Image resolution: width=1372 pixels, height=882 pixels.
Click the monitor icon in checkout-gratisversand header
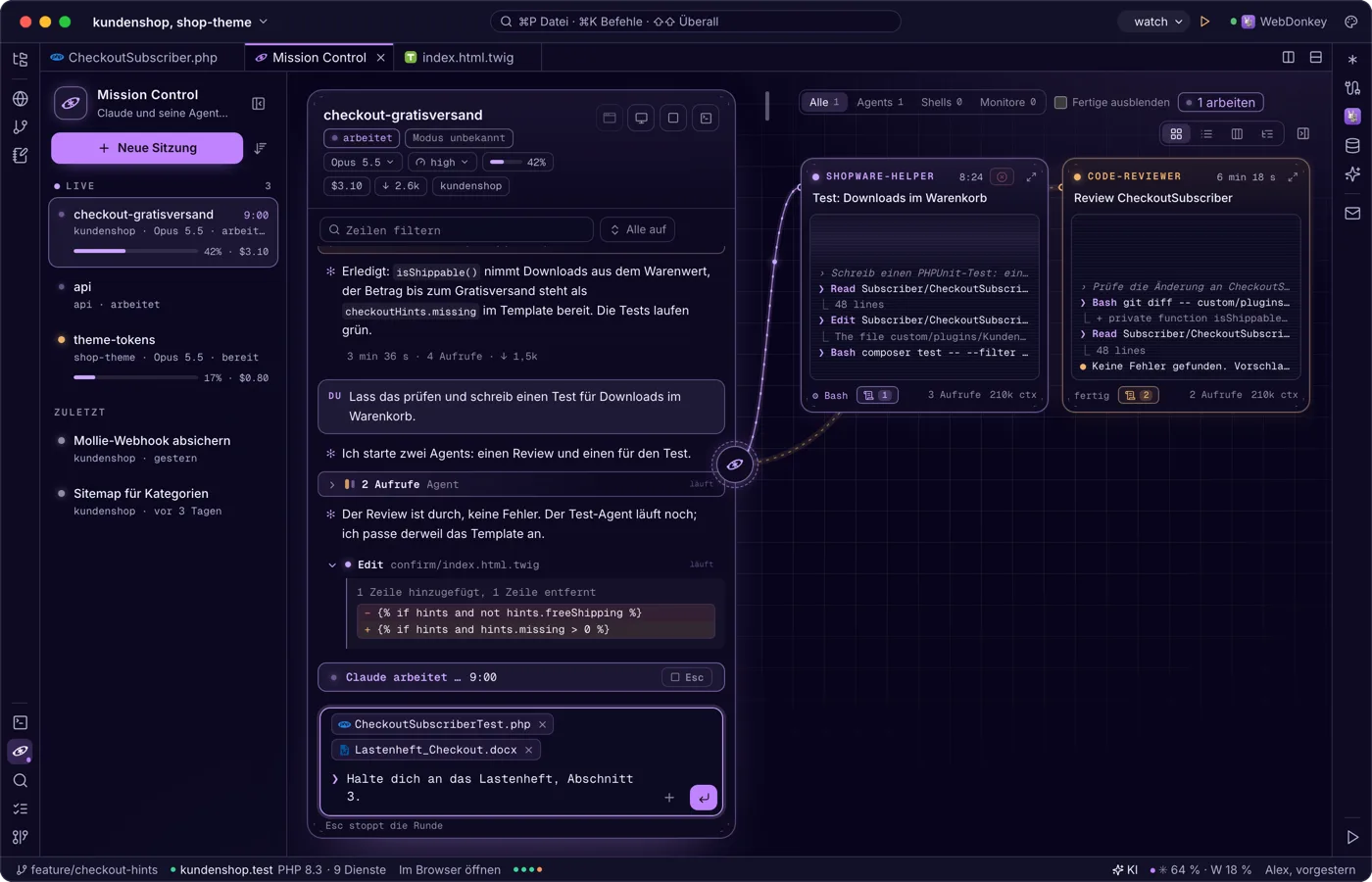click(x=641, y=119)
